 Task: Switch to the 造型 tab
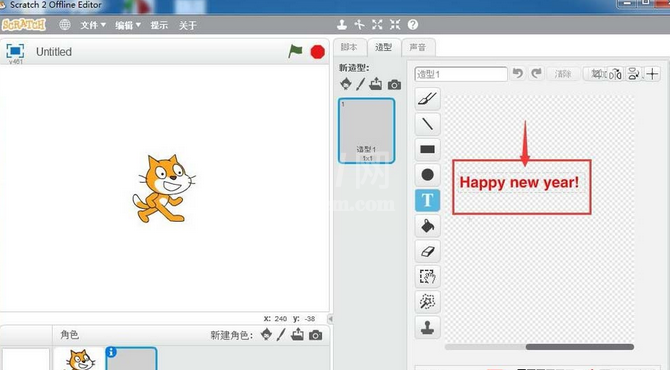(384, 47)
